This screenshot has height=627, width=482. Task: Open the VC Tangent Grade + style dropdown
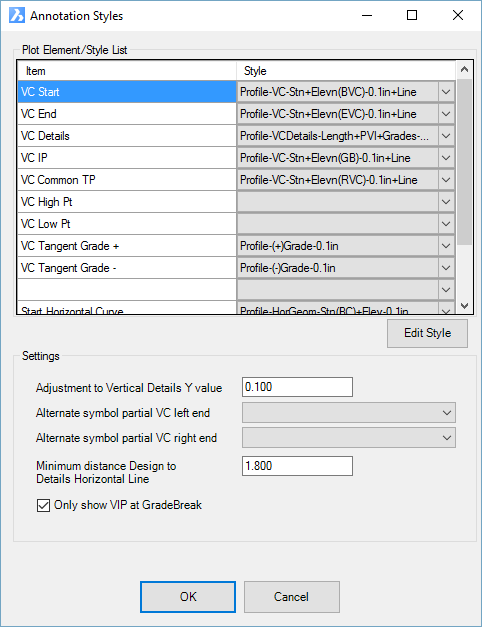[446, 246]
